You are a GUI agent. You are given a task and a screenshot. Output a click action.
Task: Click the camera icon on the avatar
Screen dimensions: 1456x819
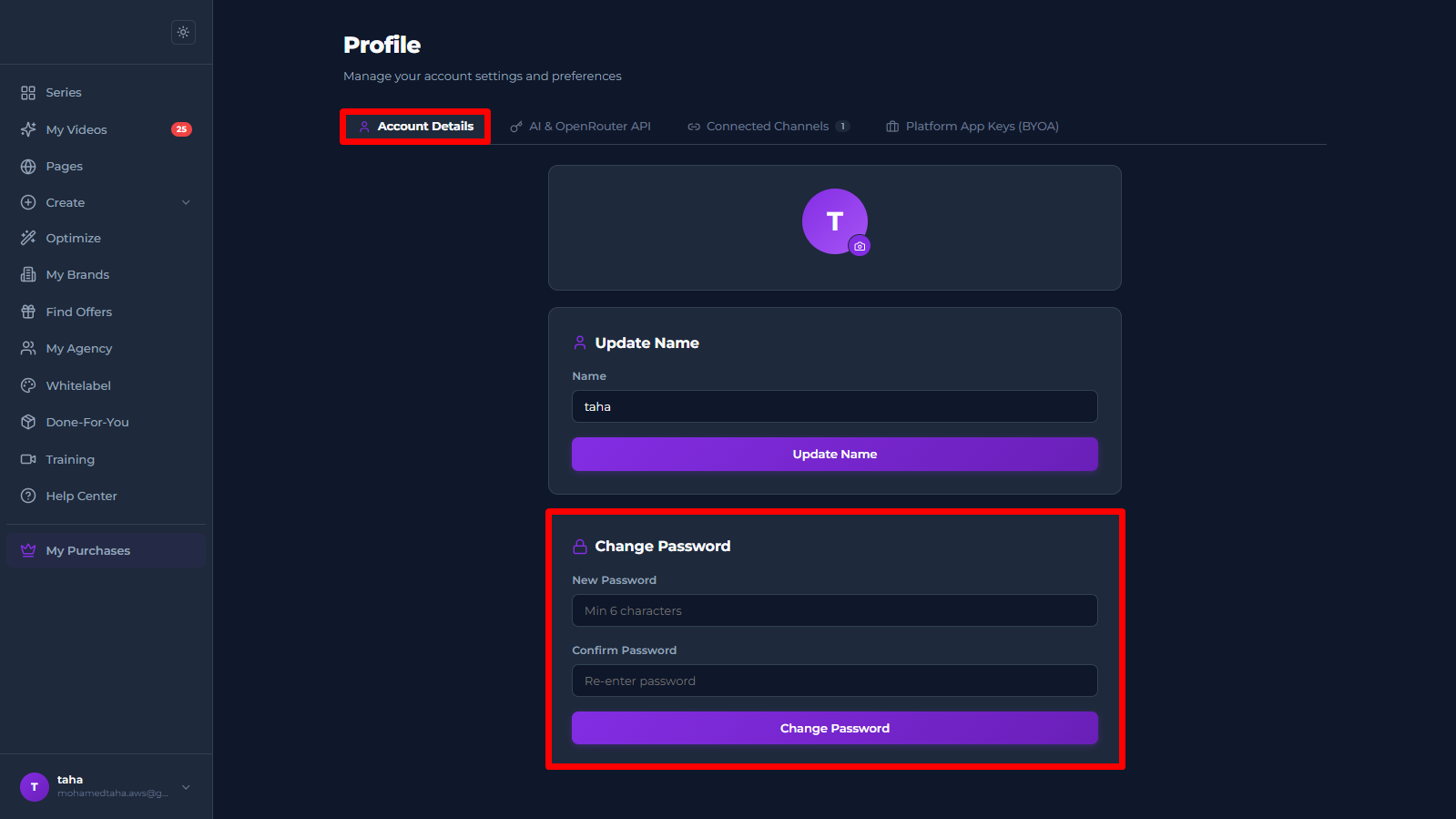coord(860,246)
